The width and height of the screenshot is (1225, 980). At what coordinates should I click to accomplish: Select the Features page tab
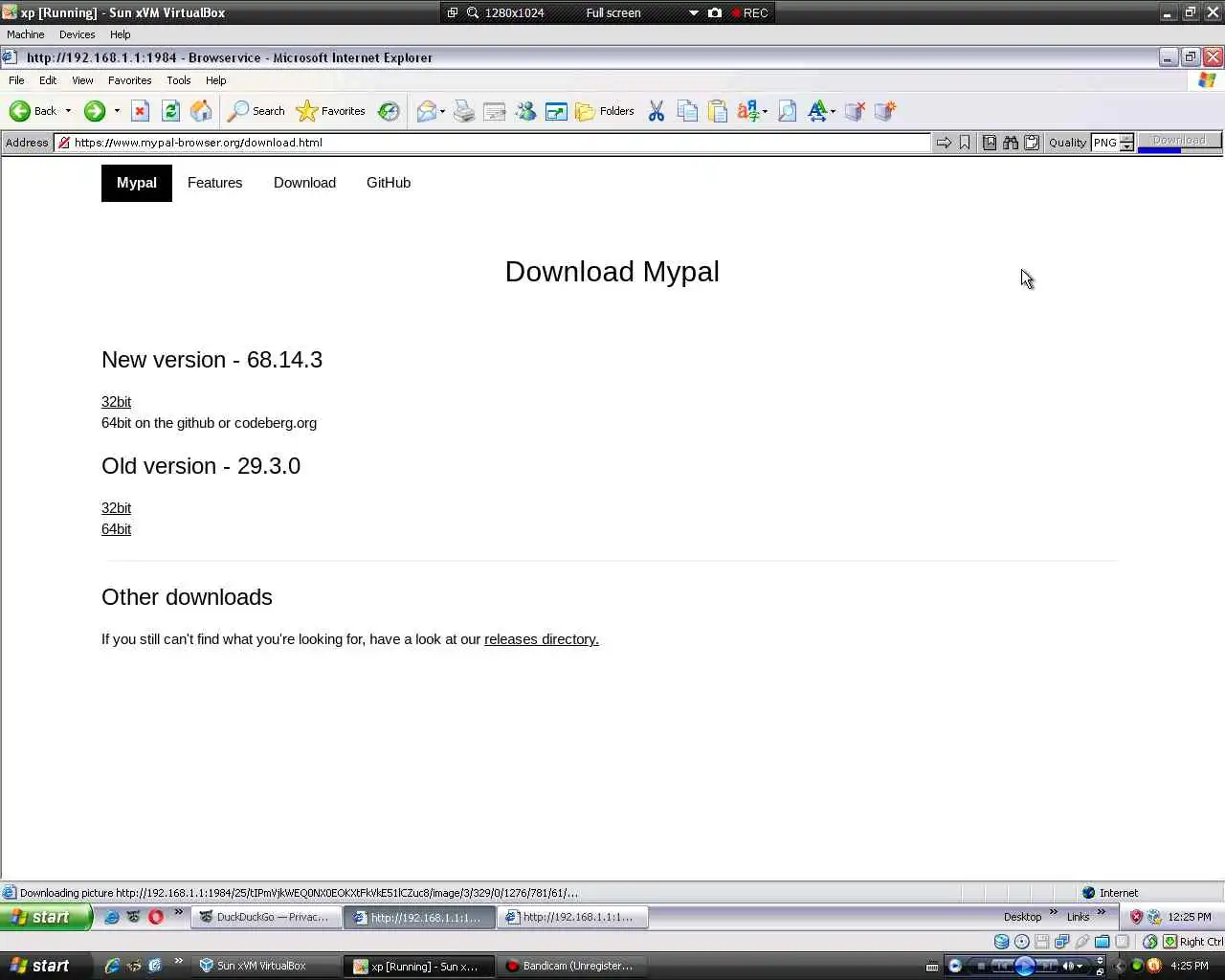pyautogui.click(x=214, y=183)
